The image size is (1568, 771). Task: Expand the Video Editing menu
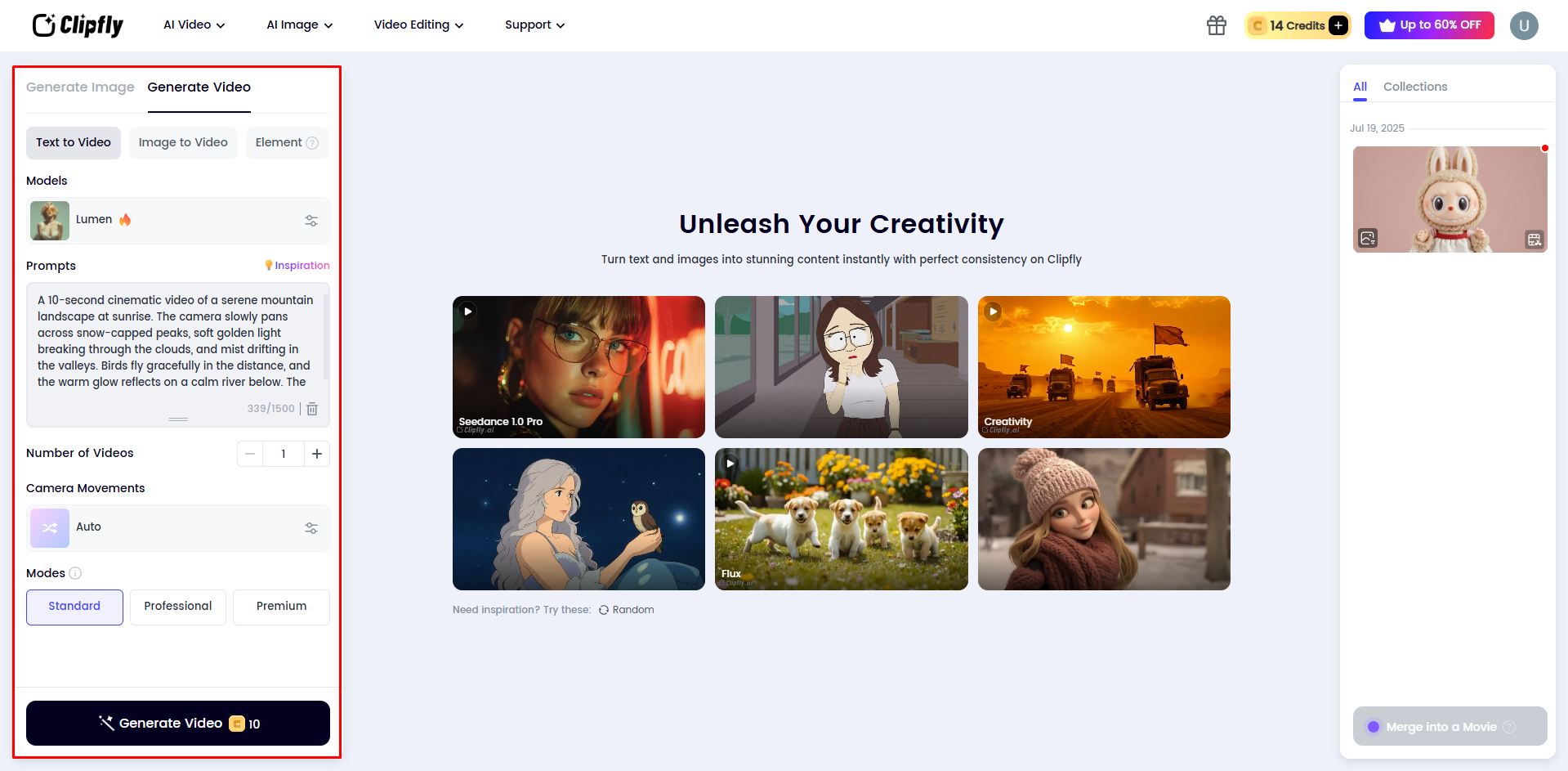[419, 25]
